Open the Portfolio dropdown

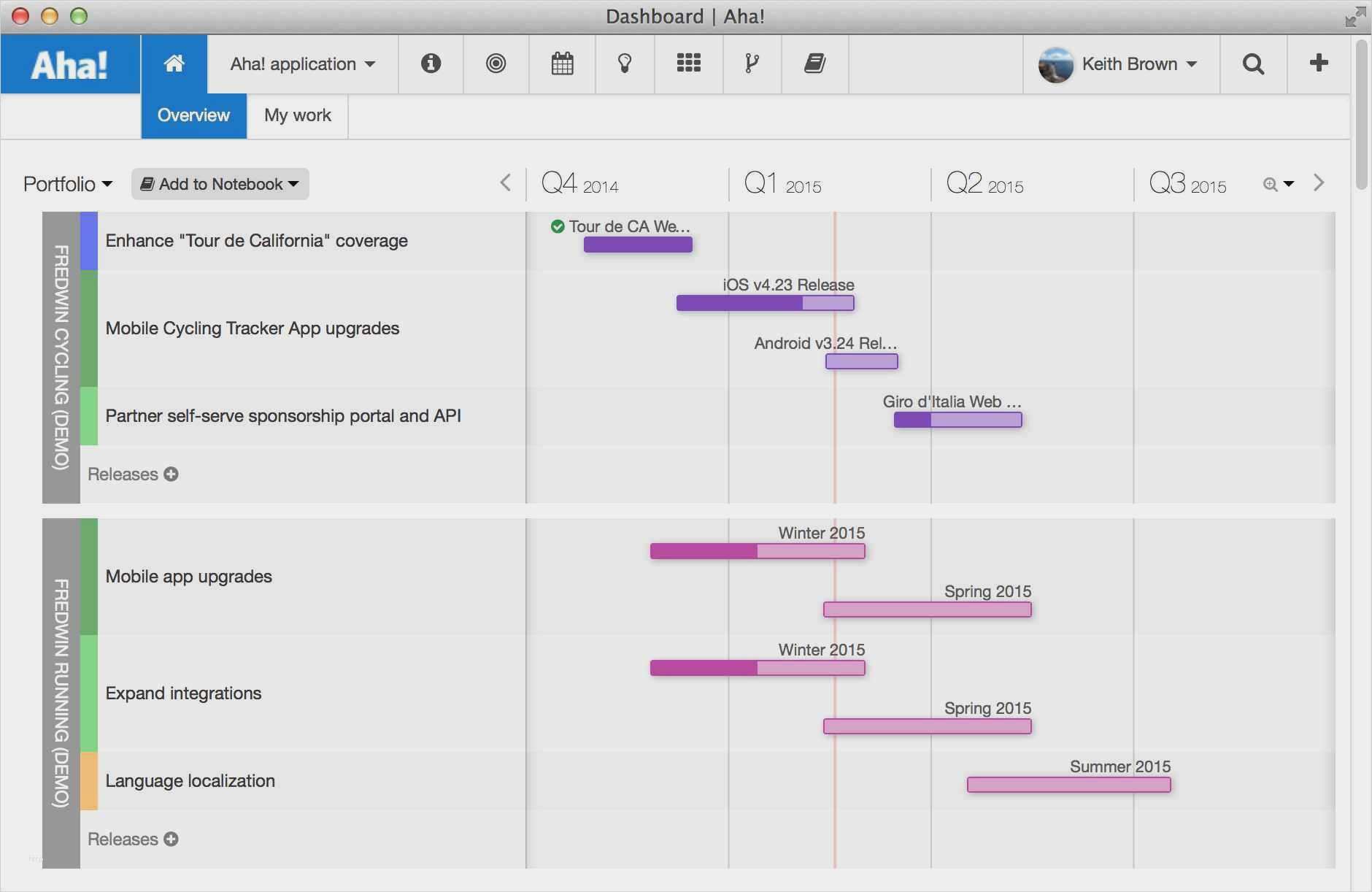pyautogui.click(x=67, y=184)
